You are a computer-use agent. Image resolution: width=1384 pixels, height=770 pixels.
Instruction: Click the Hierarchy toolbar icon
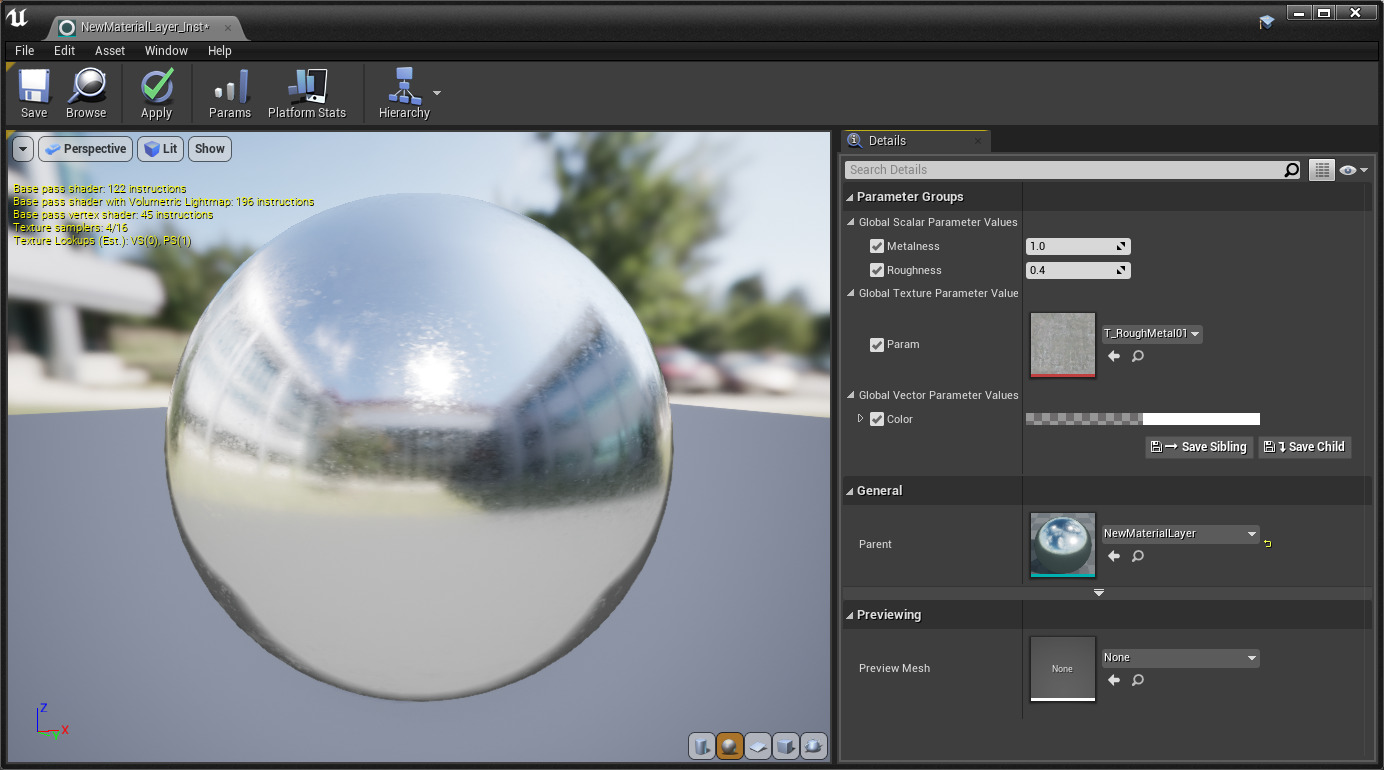pyautogui.click(x=404, y=87)
